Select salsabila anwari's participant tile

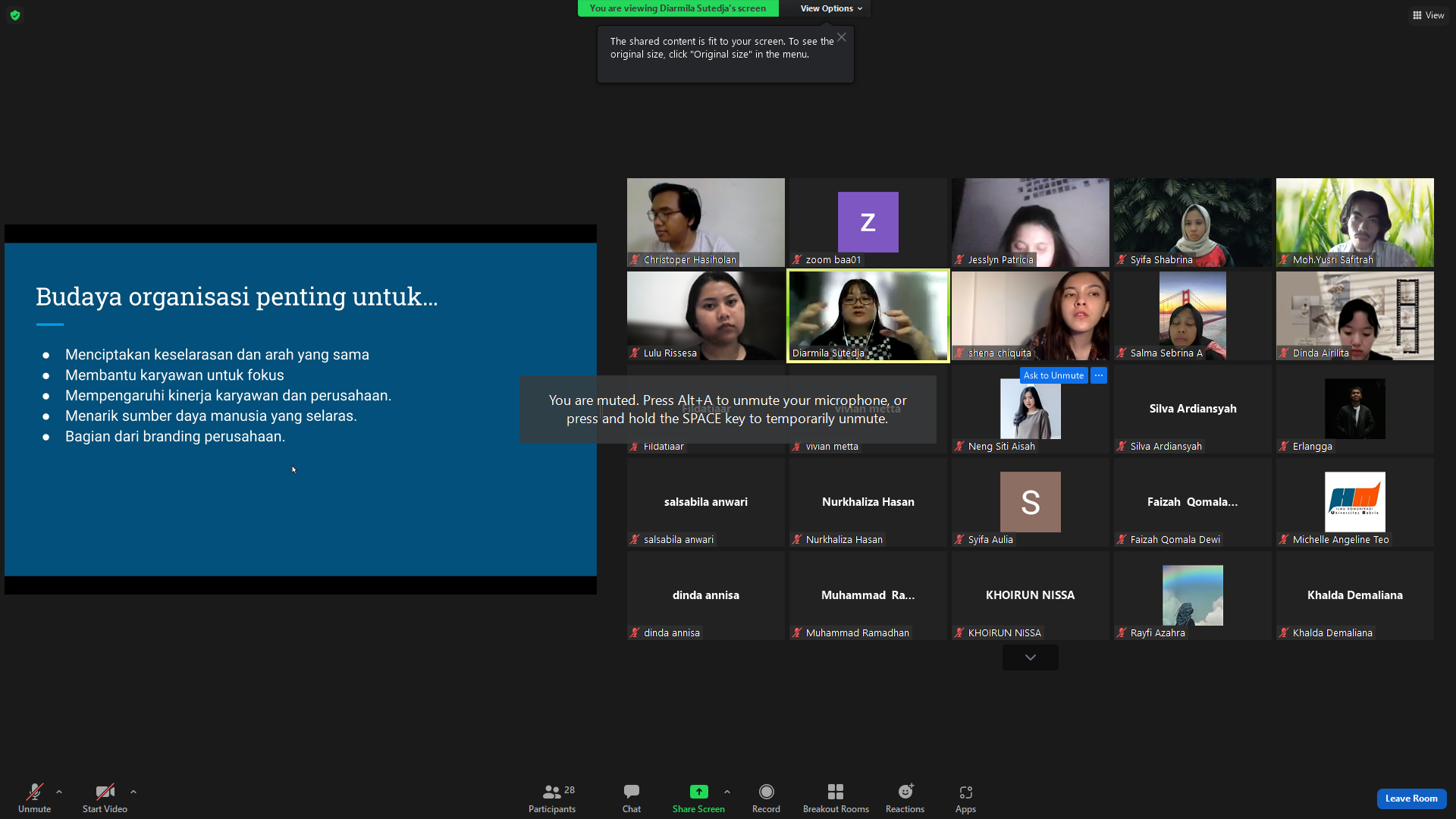tap(705, 502)
